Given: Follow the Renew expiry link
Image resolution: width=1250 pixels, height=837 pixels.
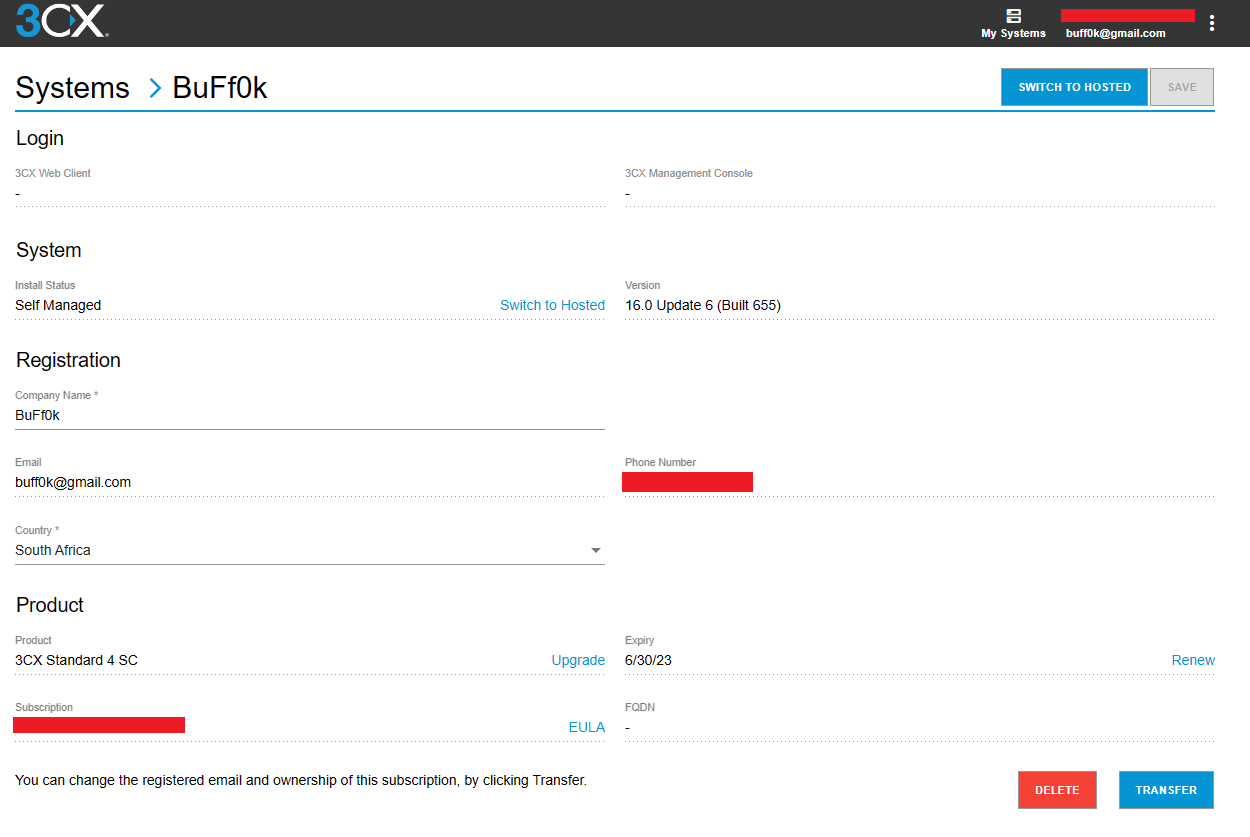Looking at the screenshot, I should (x=1193, y=660).
